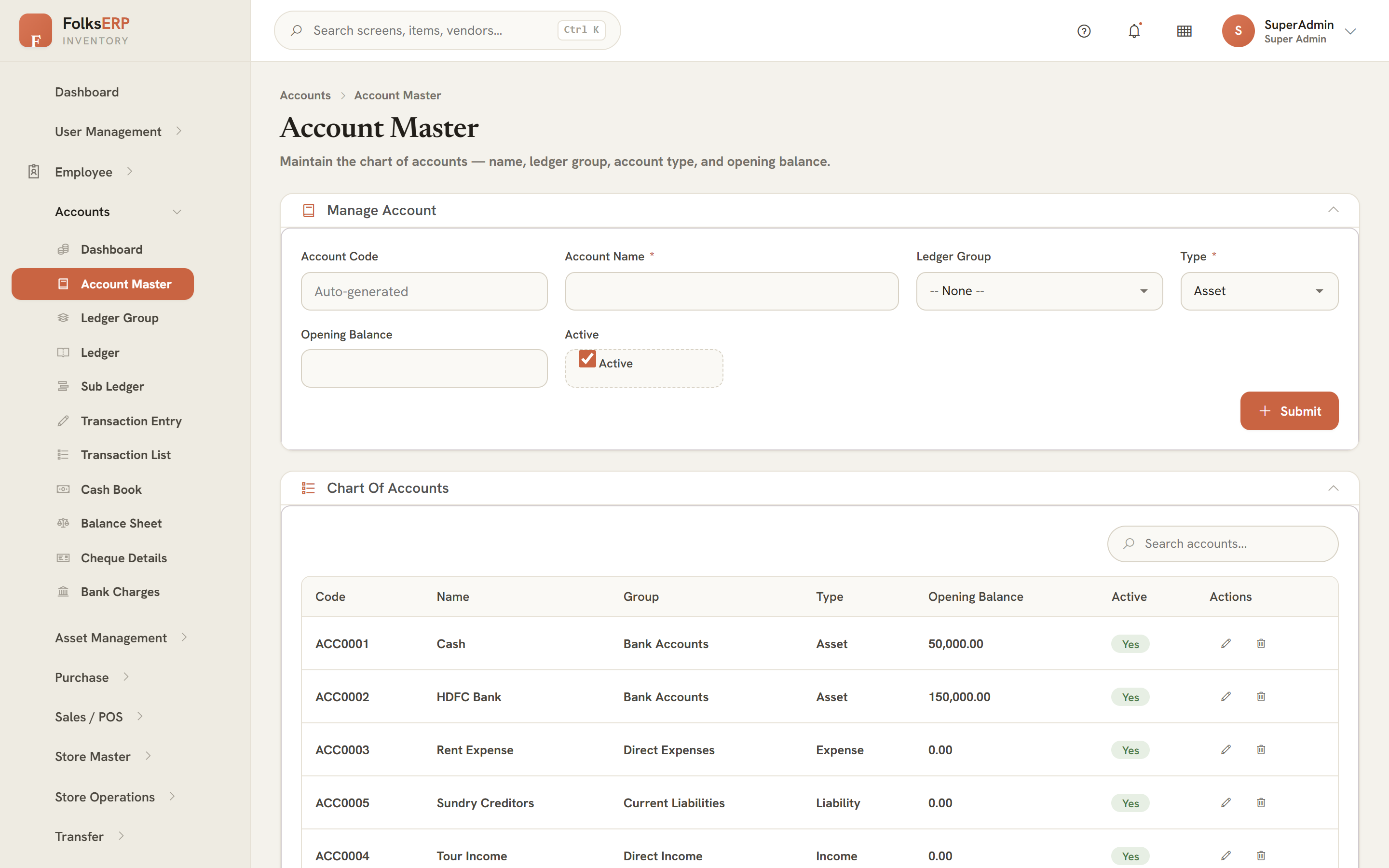This screenshot has width=1389, height=868.
Task: Edit the Tour Income account
Action: (1226, 855)
